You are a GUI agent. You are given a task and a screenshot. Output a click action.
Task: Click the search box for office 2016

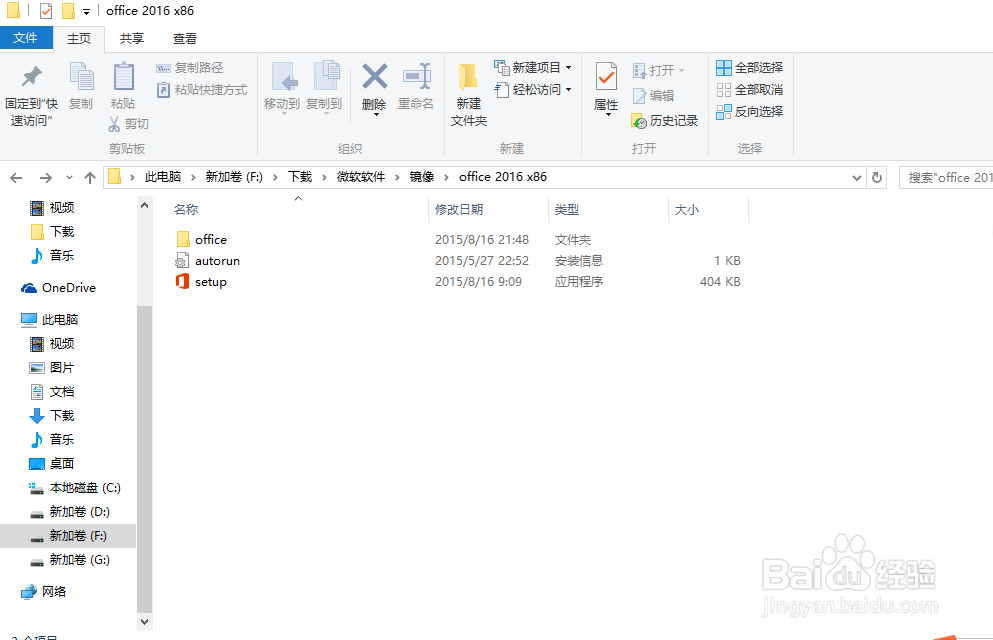coord(946,178)
